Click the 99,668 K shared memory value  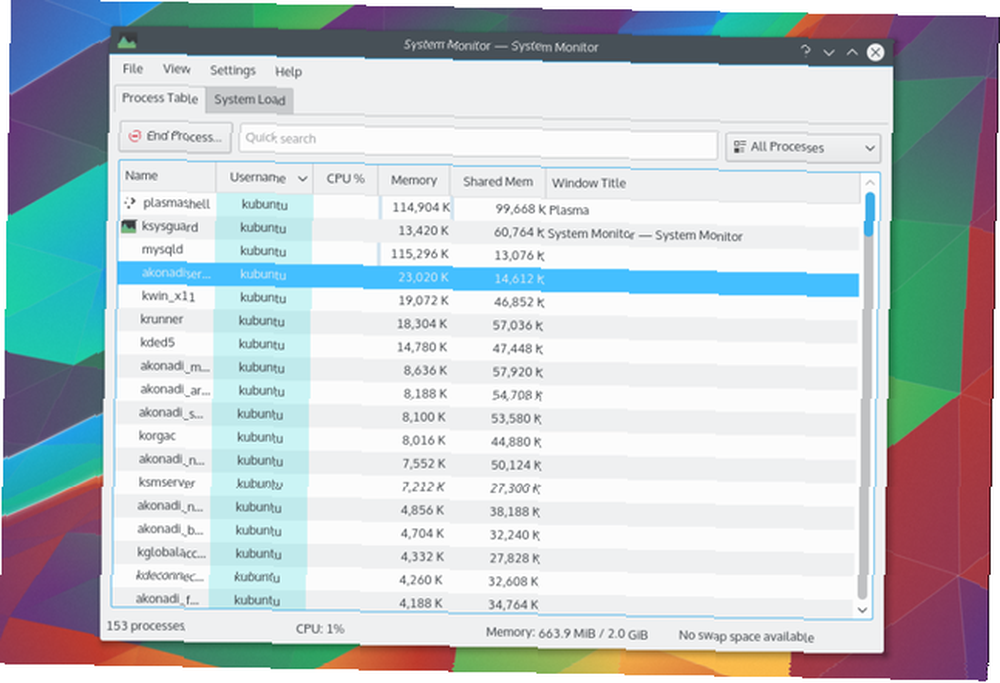pyautogui.click(x=520, y=209)
